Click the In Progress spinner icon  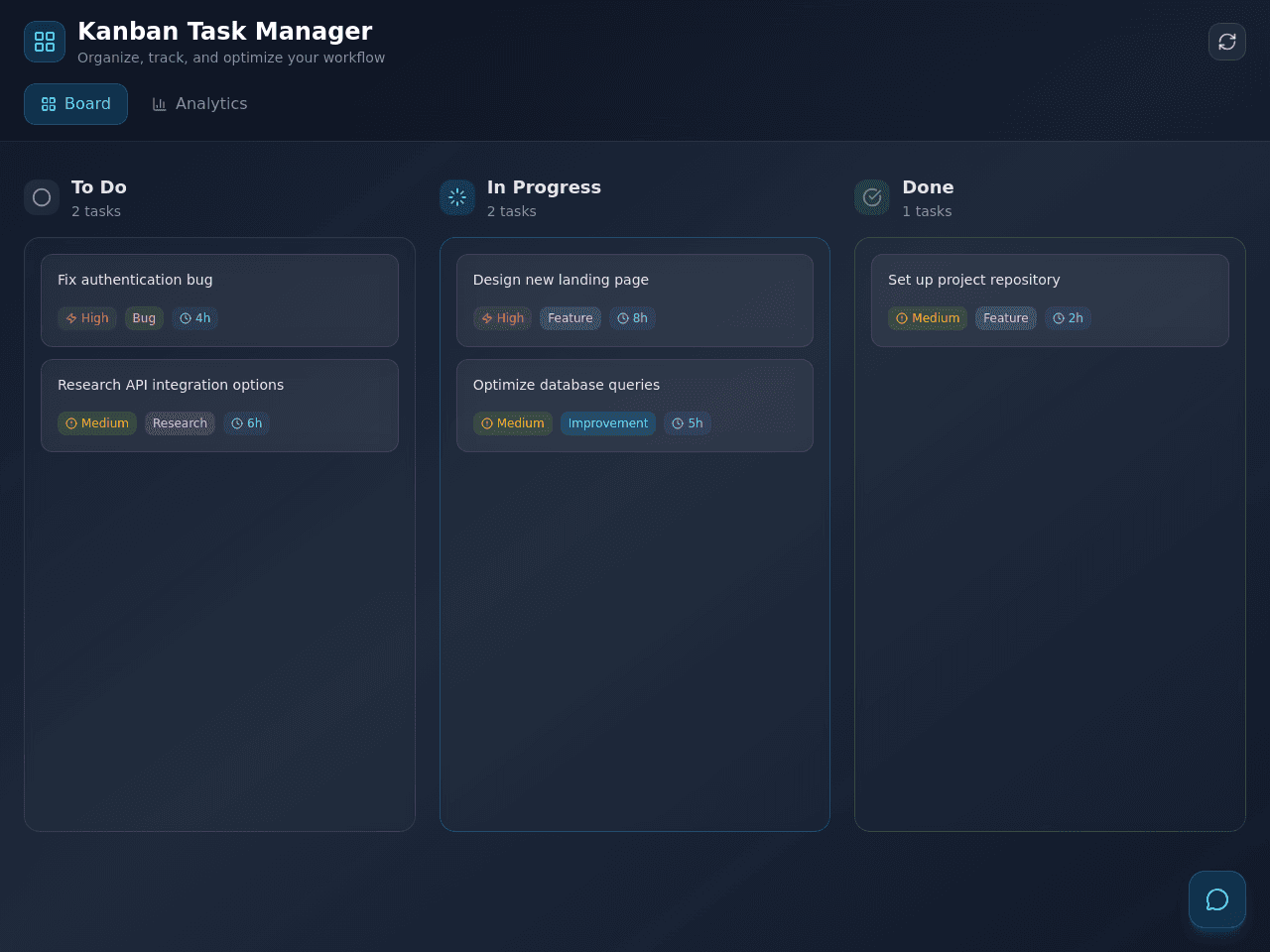457,197
